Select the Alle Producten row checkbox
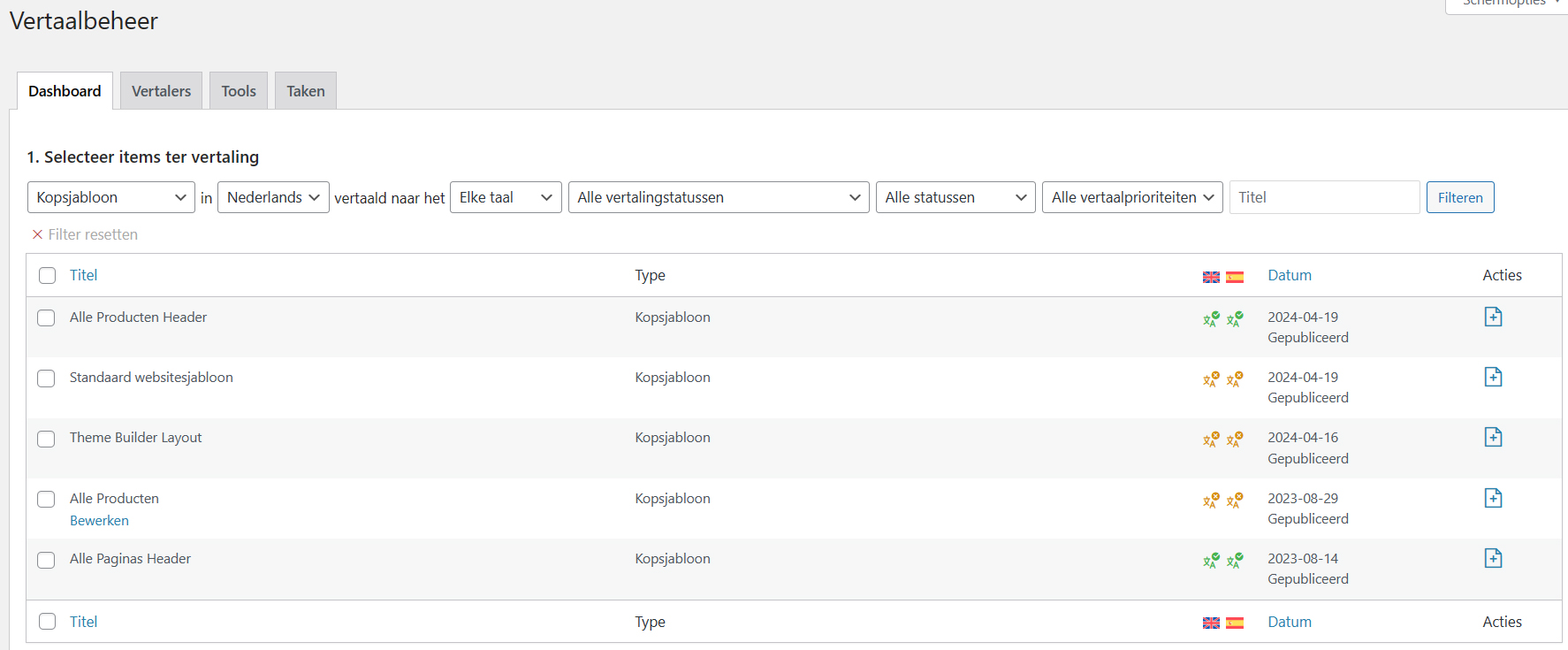This screenshot has width=1568, height=650. [x=46, y=500]
